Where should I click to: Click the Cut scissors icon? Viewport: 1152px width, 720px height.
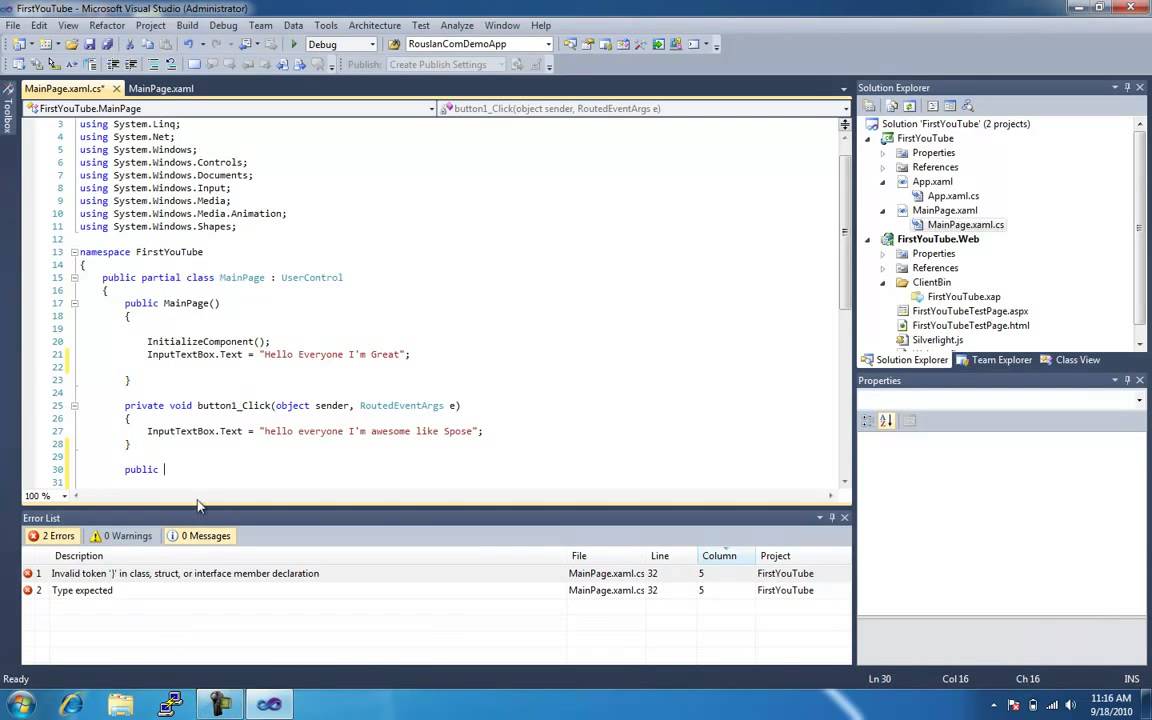click(130, 44)
